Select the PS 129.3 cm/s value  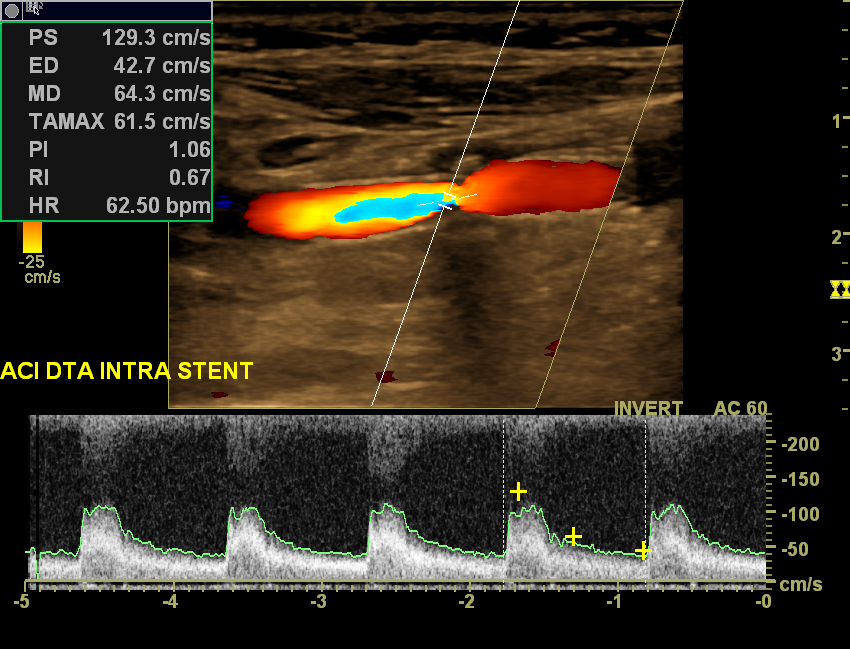156,37
